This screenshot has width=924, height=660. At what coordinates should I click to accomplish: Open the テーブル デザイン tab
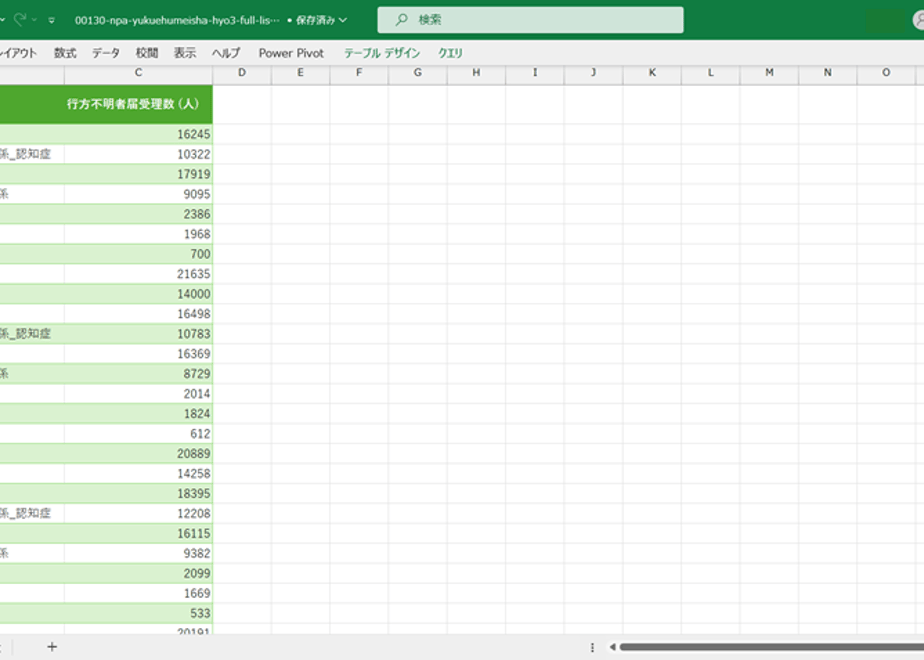[382, 53]
